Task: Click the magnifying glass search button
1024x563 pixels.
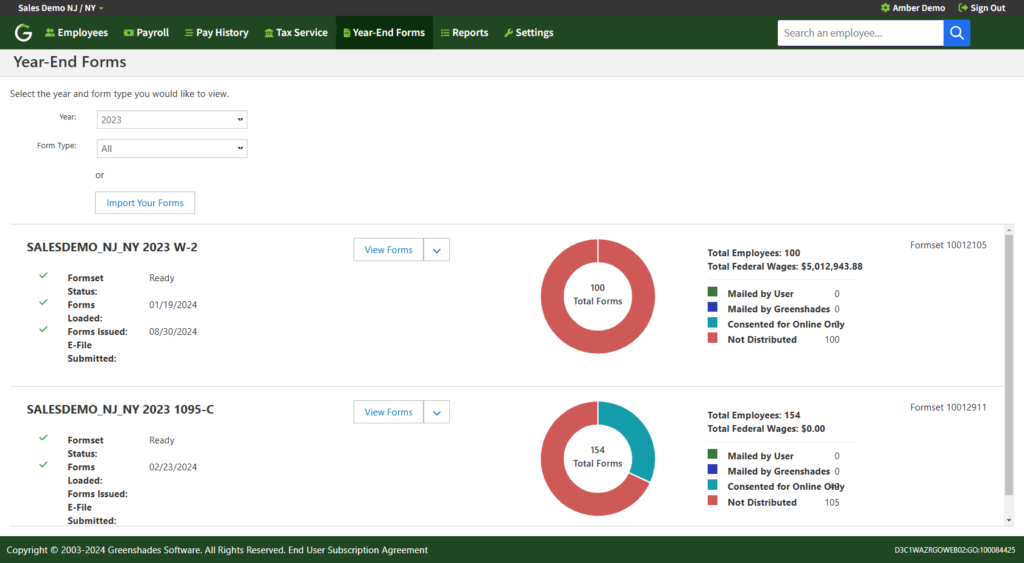Action: pyautogui.click(x=956, y=33)
